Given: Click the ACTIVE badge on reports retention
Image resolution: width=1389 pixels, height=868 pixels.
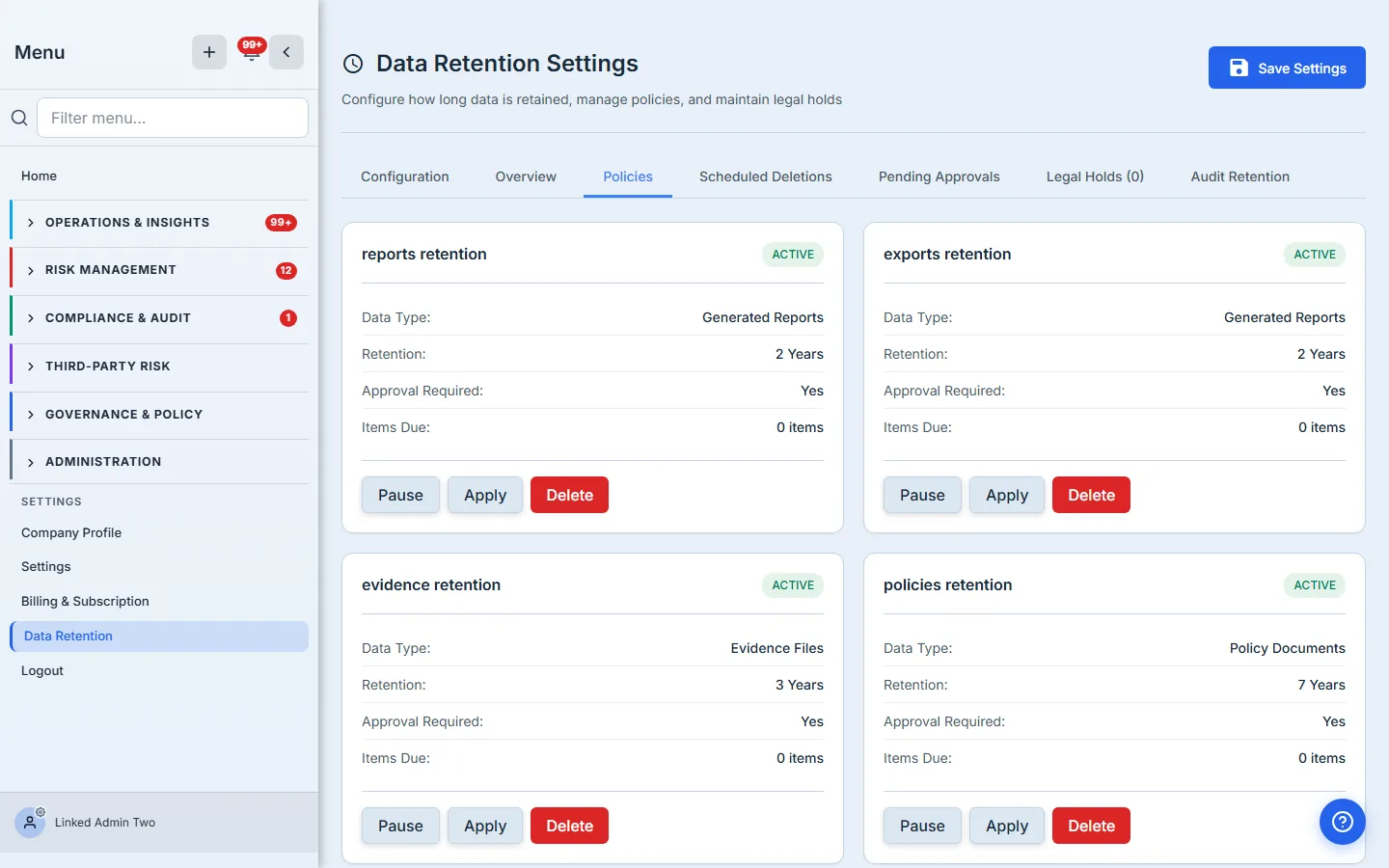Looking at the screenshot, I should [793, 255].
